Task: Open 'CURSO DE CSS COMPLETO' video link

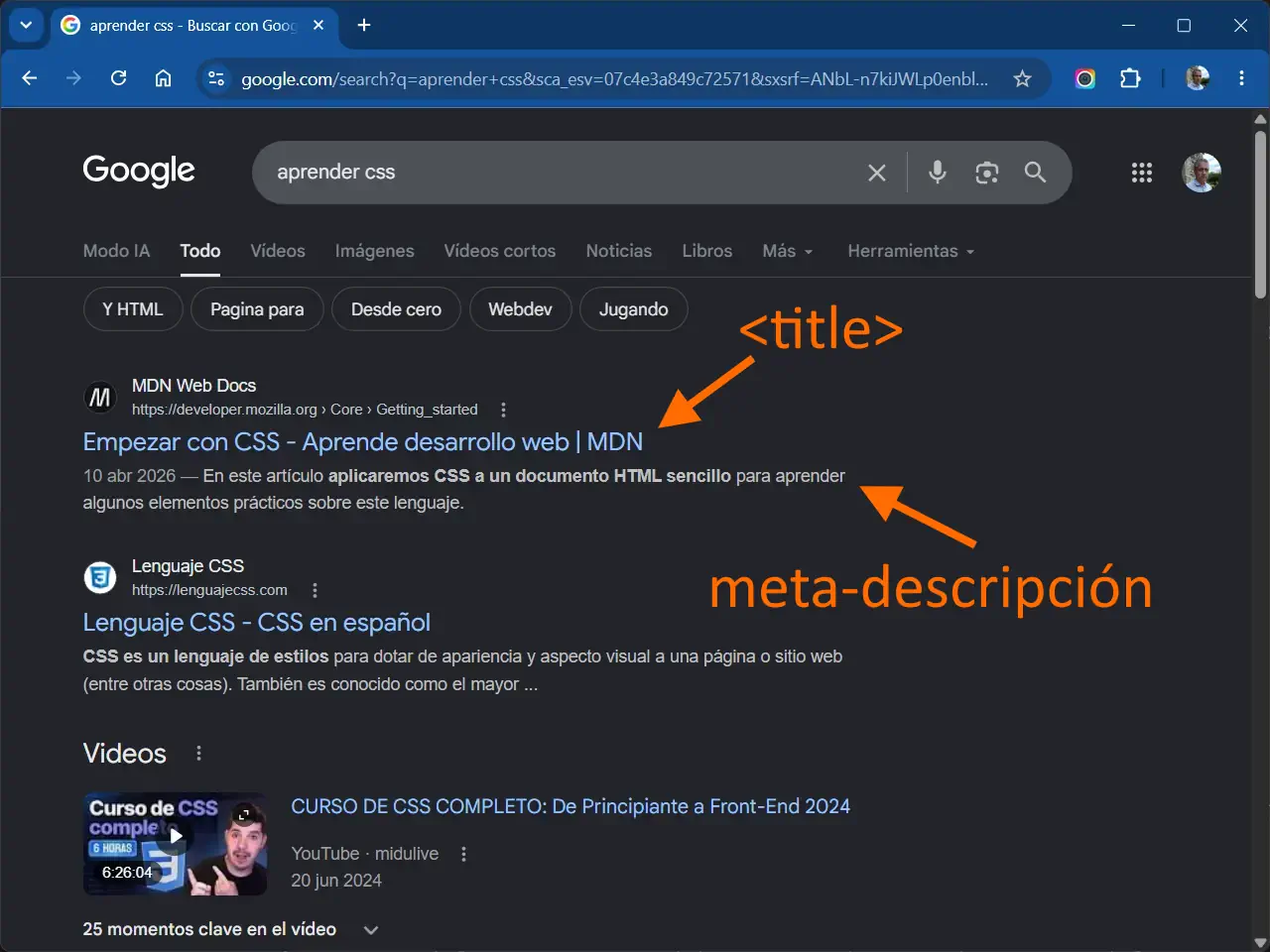Action: 571,806
